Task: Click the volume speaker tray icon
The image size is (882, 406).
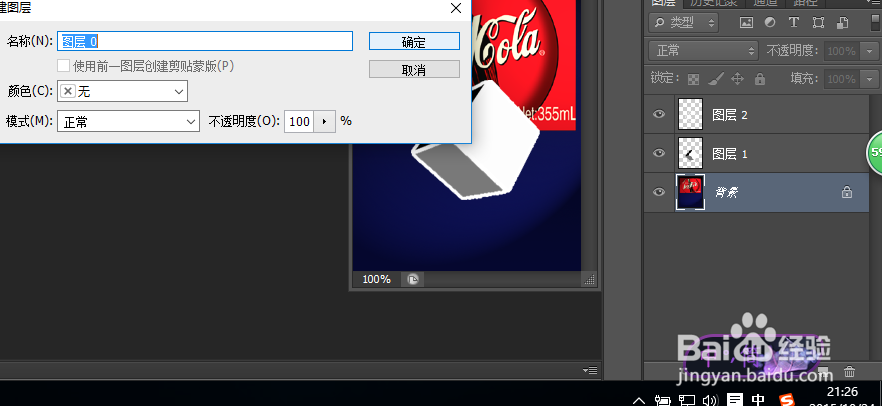Action: (710, 400)
